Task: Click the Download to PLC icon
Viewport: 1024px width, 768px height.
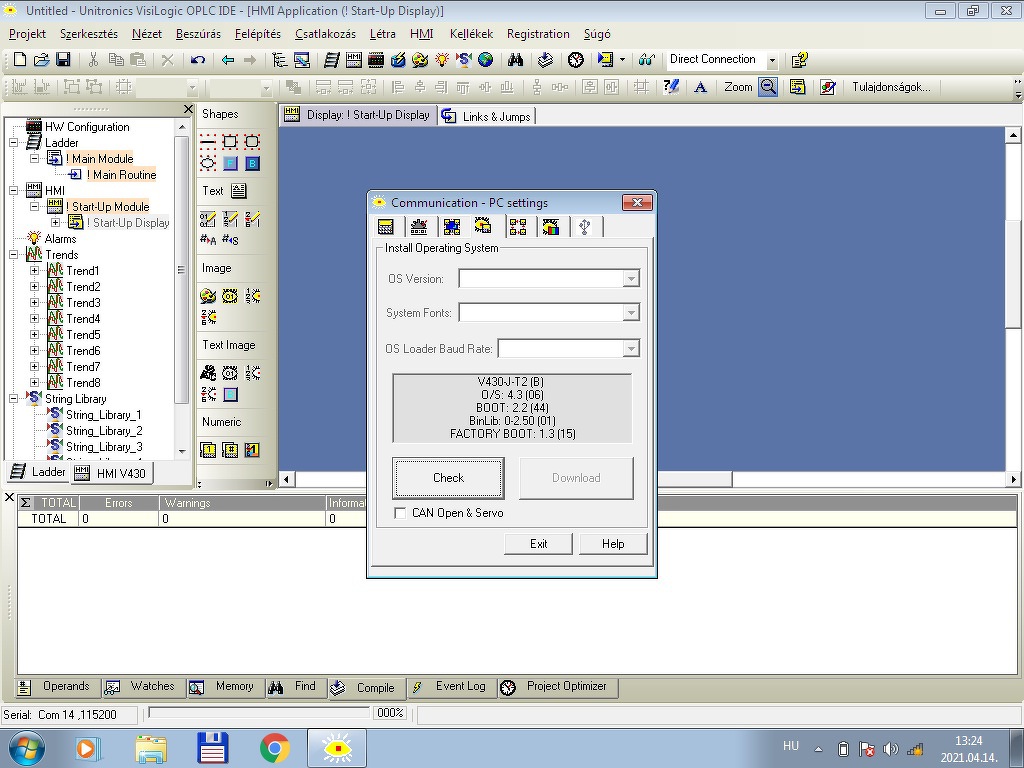Action: (605, 60)
